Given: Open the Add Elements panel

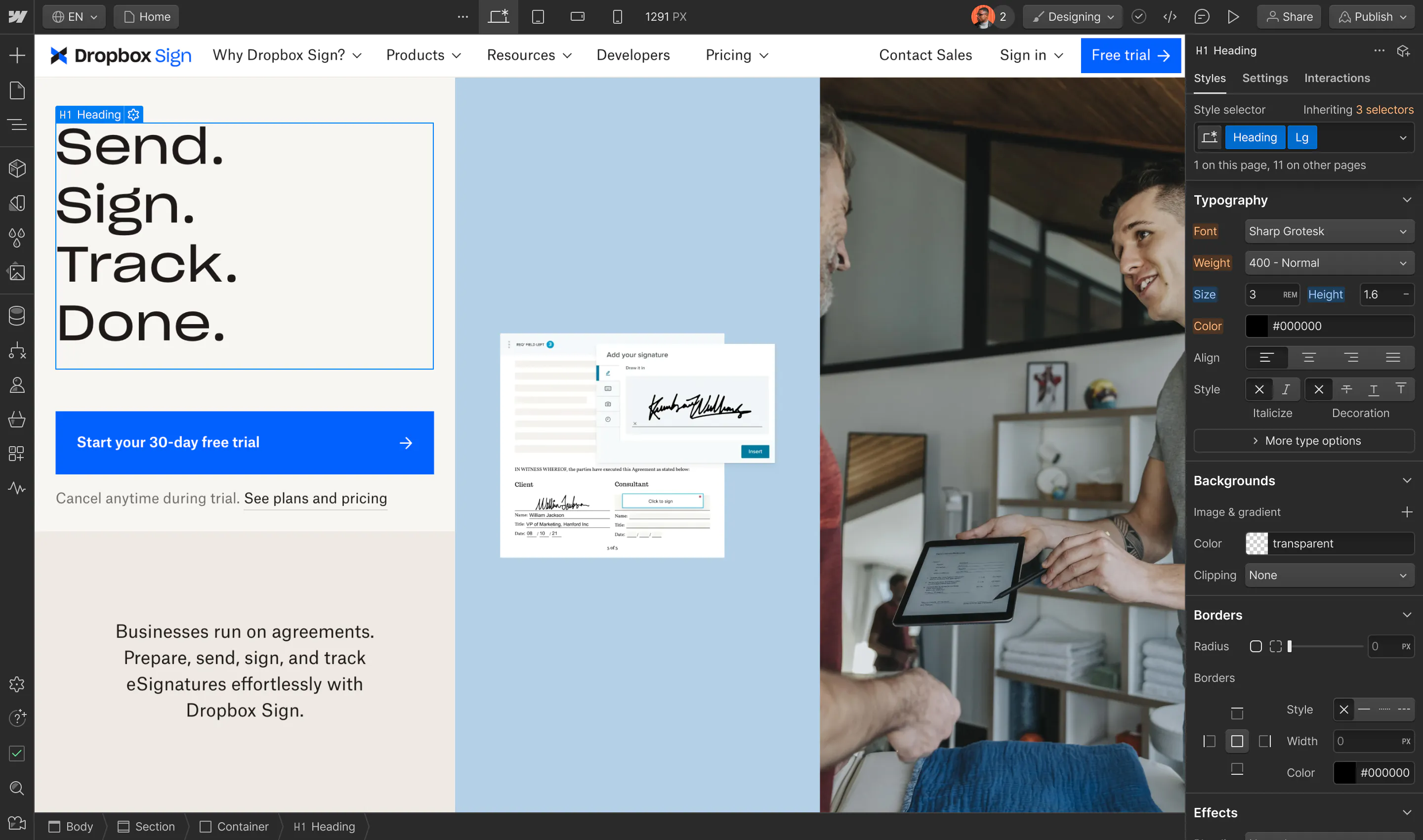Looking at the screenshot, I should pyautogui.click(x=17, y=55).
